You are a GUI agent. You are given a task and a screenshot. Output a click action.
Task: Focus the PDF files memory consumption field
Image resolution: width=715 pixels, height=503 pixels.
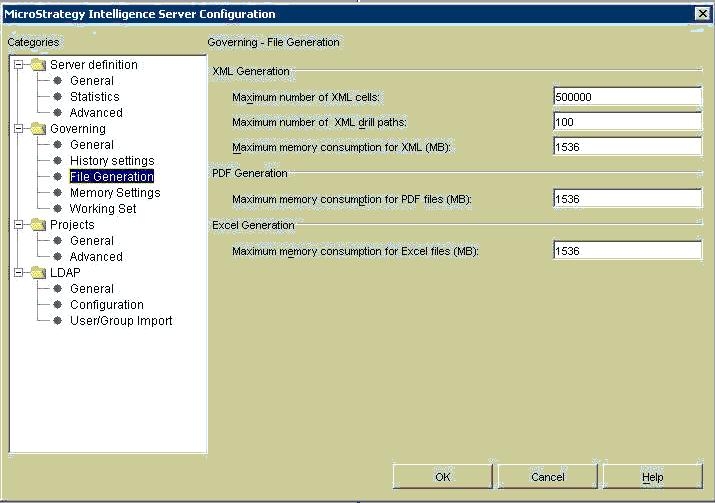627,199
